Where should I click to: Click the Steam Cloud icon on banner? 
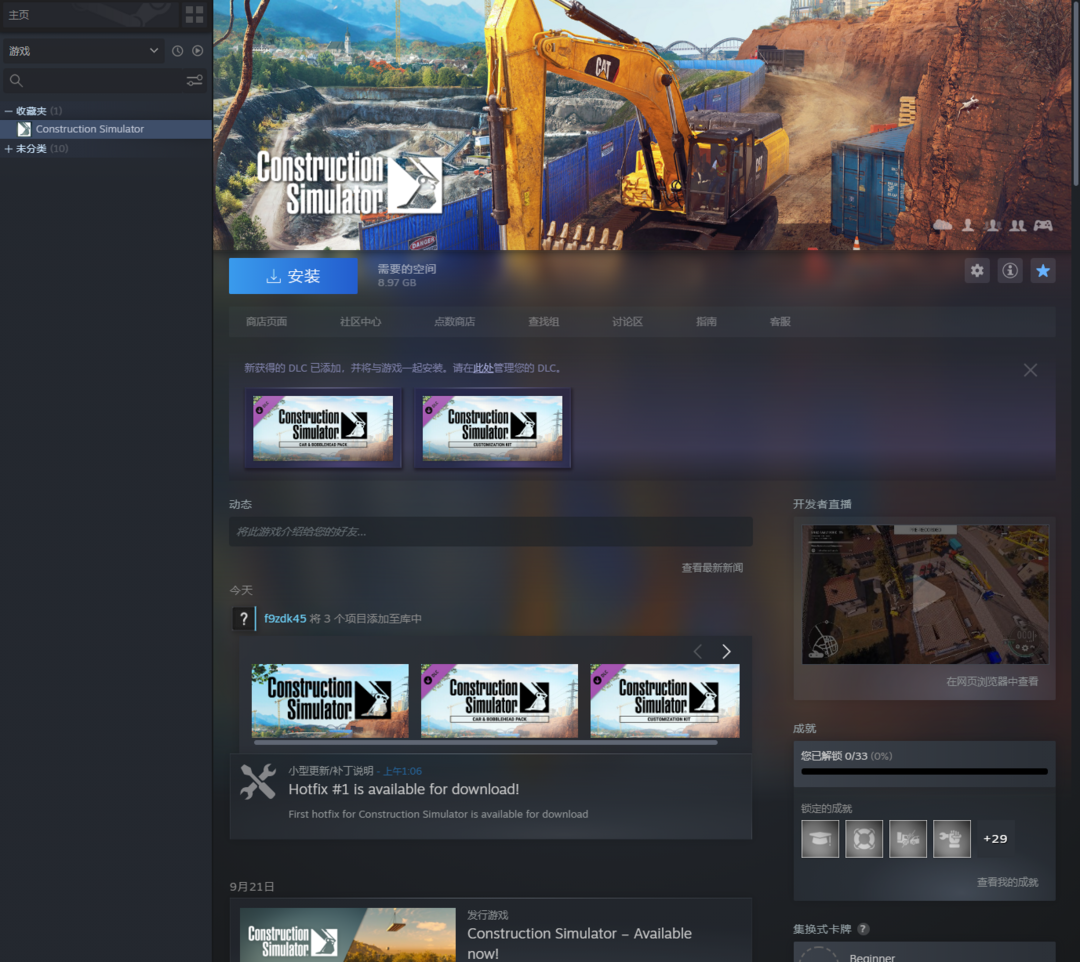click(x=942, y=225)
